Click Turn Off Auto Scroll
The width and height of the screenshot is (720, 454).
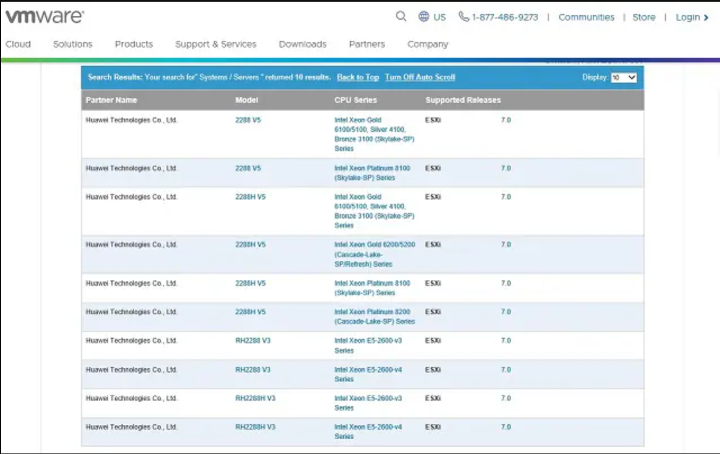pyautogui.click(x=420, y=77)
